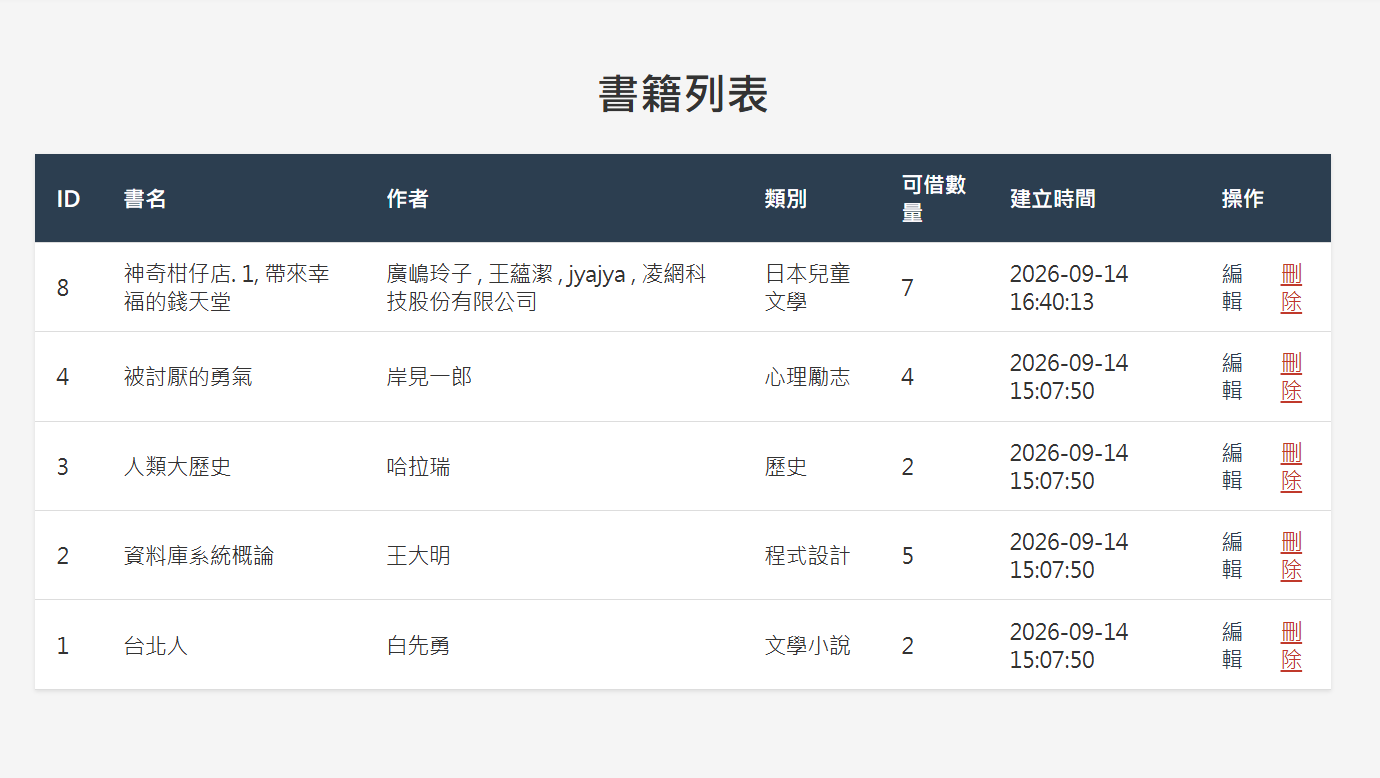Click the 操作 column header
1380x778 pixels.
tap(1243, 199)
